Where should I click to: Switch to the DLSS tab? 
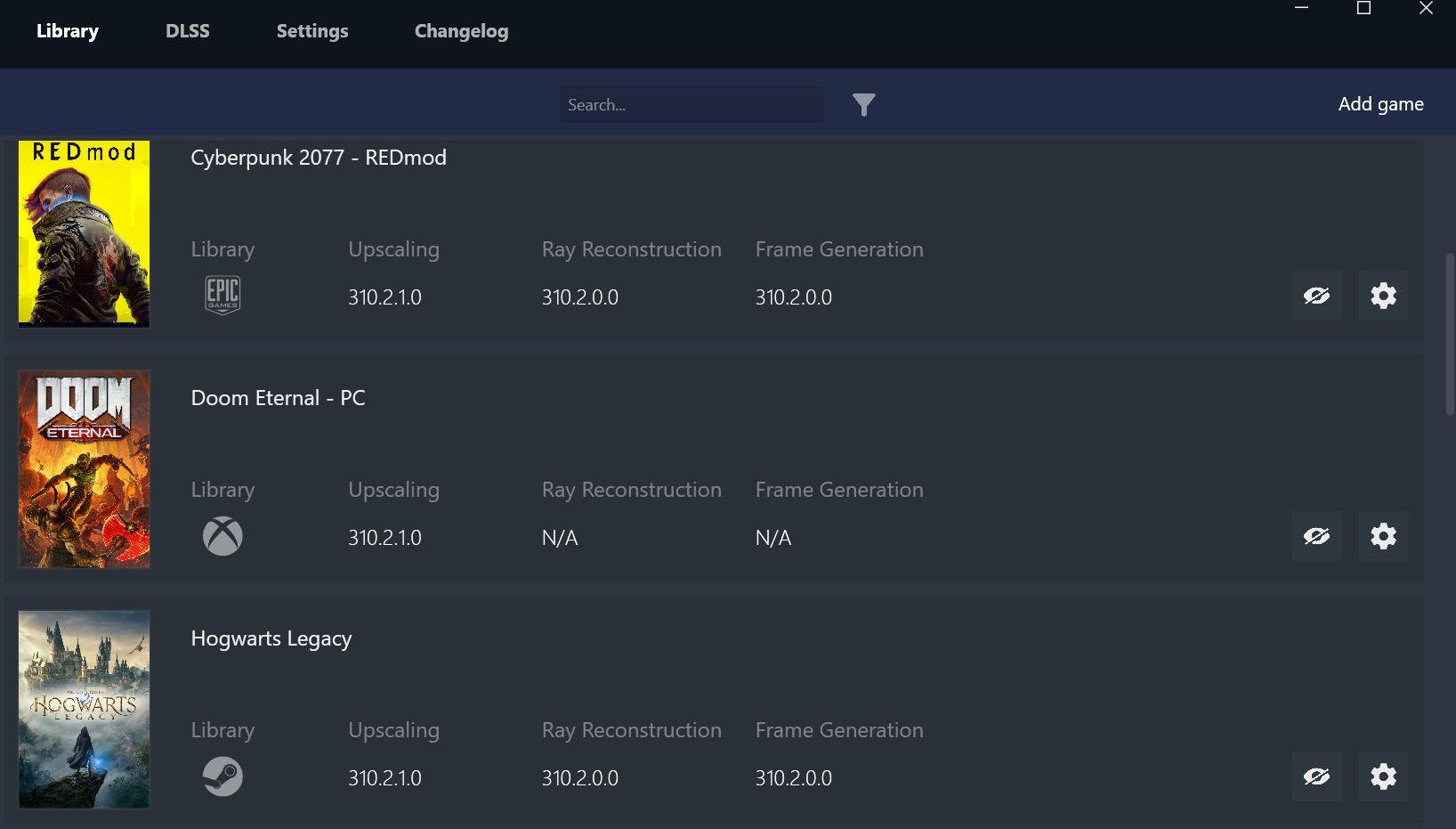[x=188, y=31]
